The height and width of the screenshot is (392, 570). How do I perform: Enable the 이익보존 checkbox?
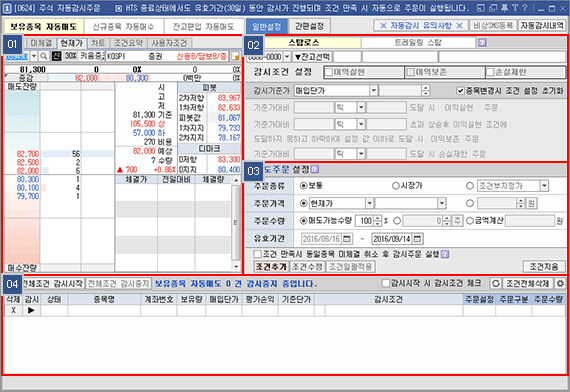(410, 72)
